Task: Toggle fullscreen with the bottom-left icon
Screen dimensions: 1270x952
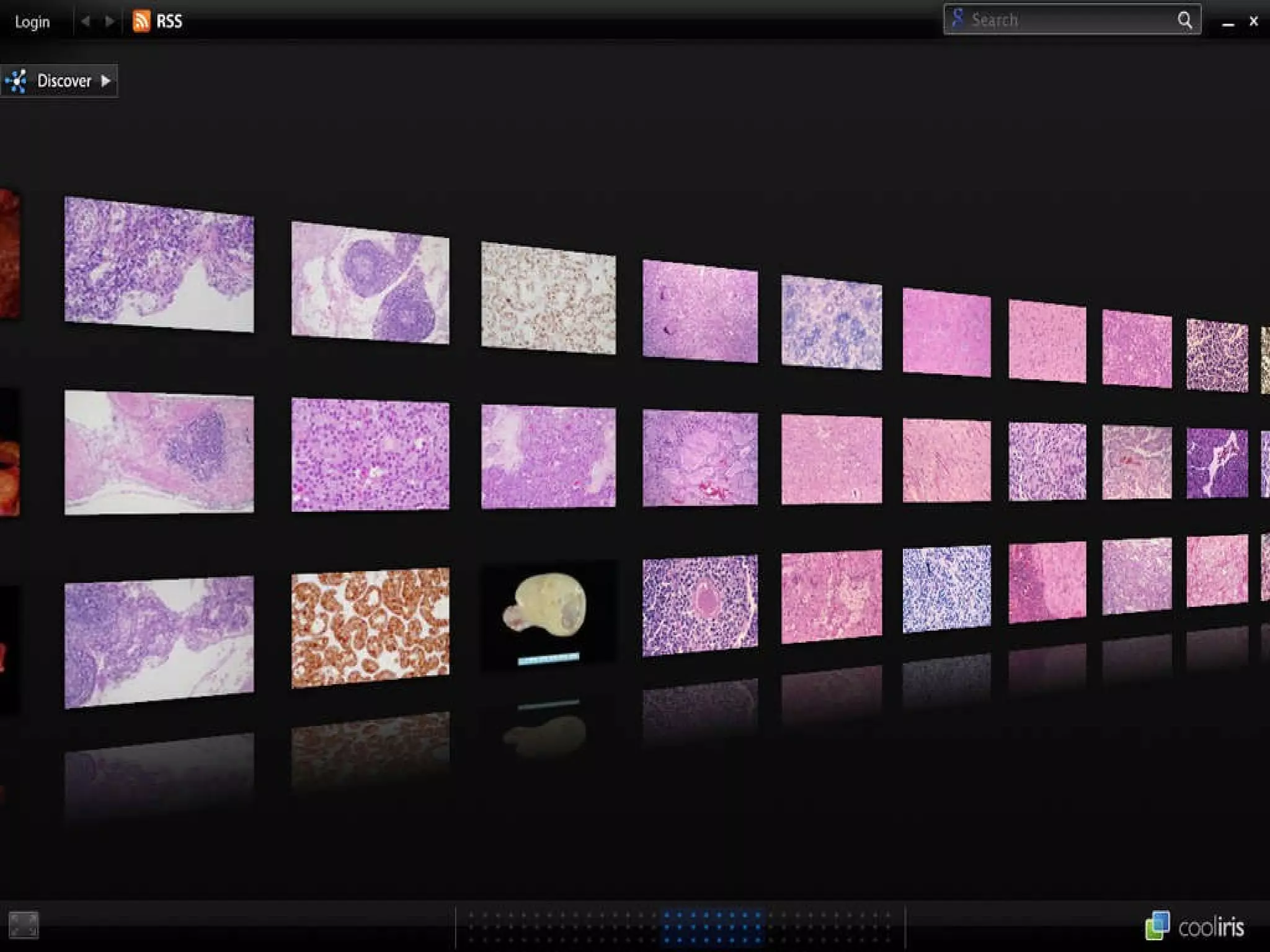Action: click(24, 925)
